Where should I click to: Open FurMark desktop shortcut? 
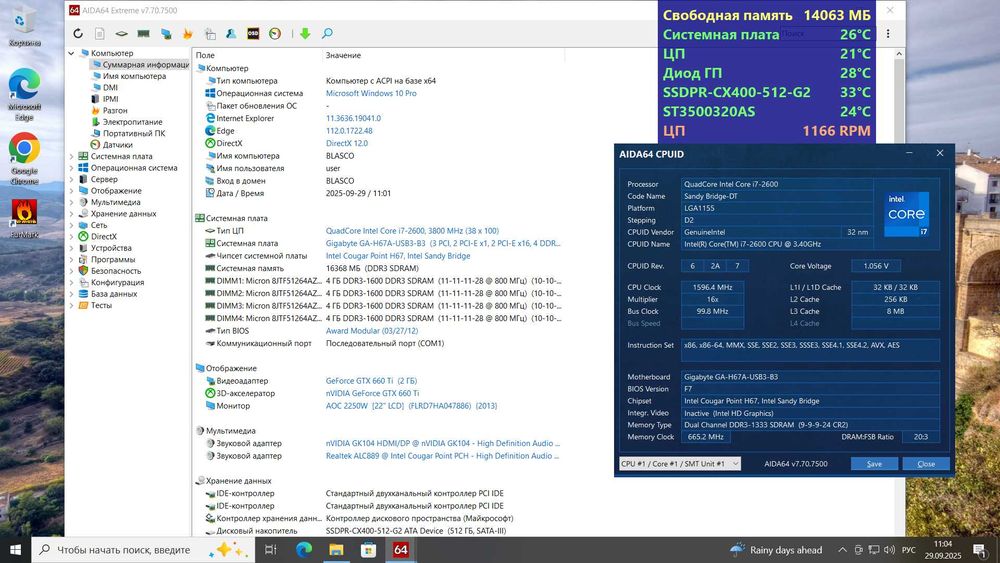tap(24, 218)
